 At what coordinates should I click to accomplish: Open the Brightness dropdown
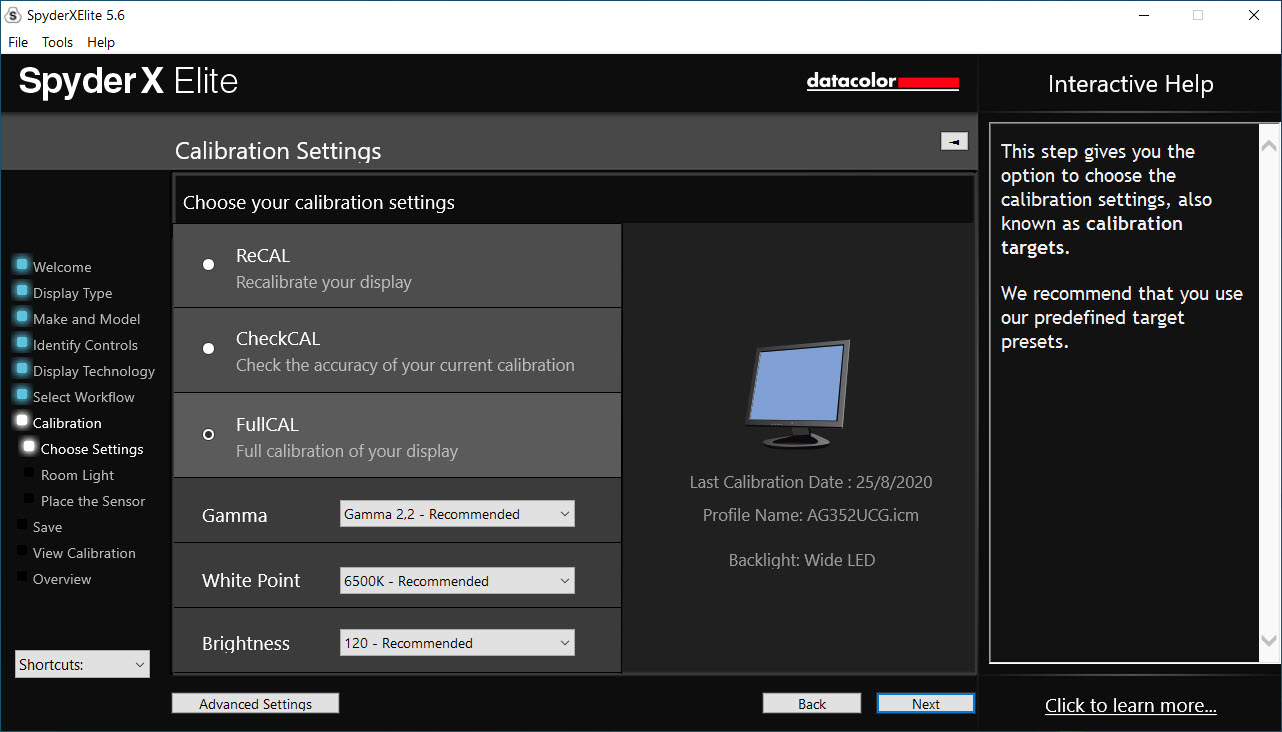click(457, 643)
